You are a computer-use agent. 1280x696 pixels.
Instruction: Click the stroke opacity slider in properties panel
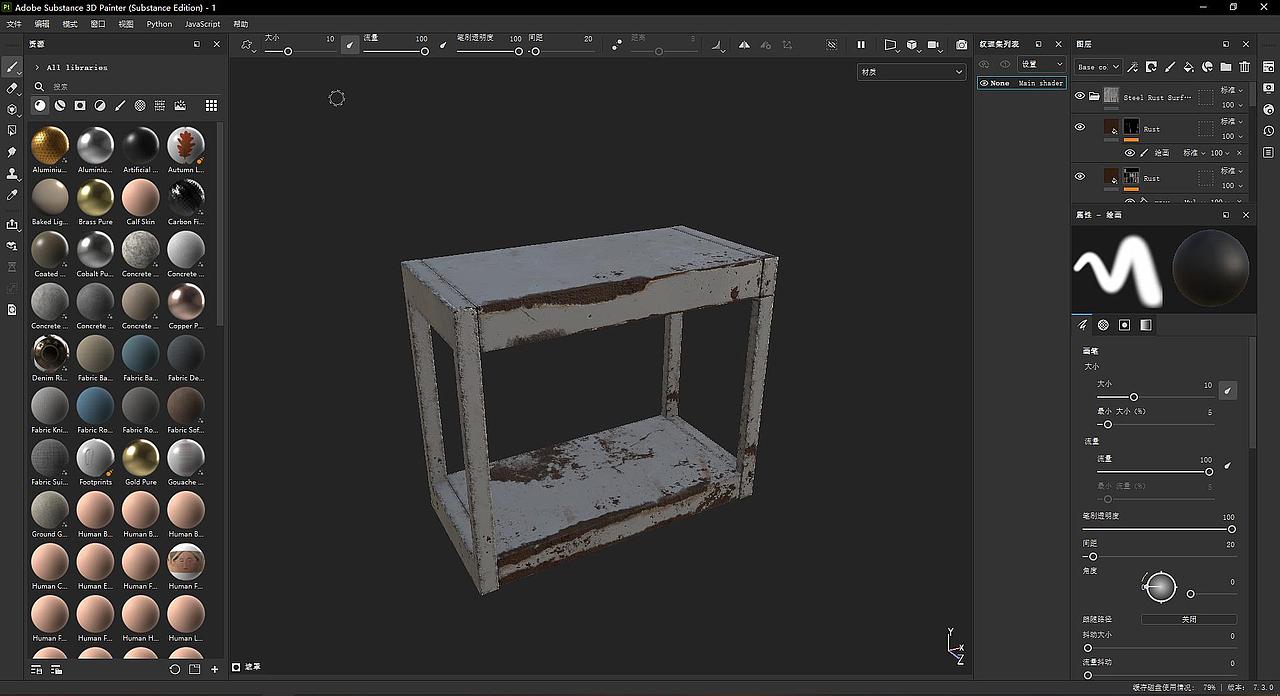[1159, 529]
